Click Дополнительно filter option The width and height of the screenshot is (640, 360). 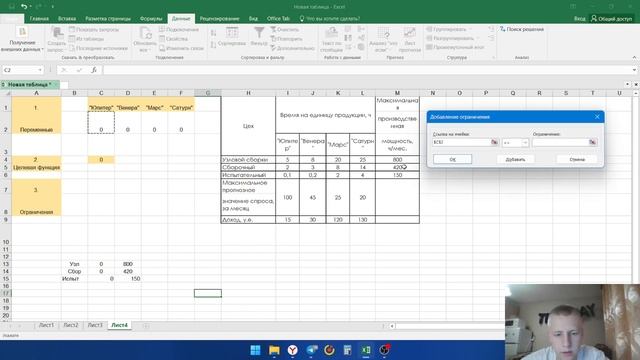pyautogui.click(x=292, y=48)
